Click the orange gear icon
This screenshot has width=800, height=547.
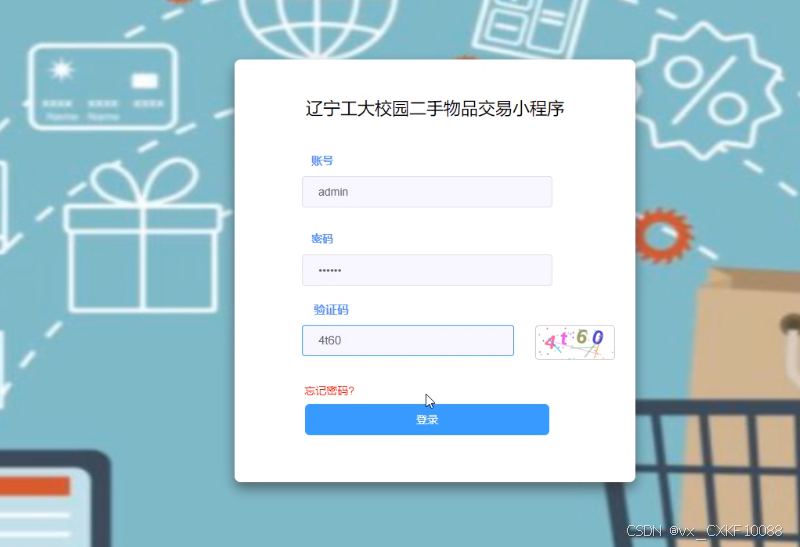[663, 235]
